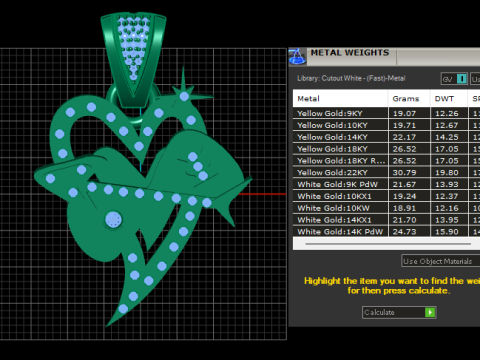480x360 pixels.
Task: Click the Metal Weights scale icon
Action: pyautogui.click(x=297, y=56)
